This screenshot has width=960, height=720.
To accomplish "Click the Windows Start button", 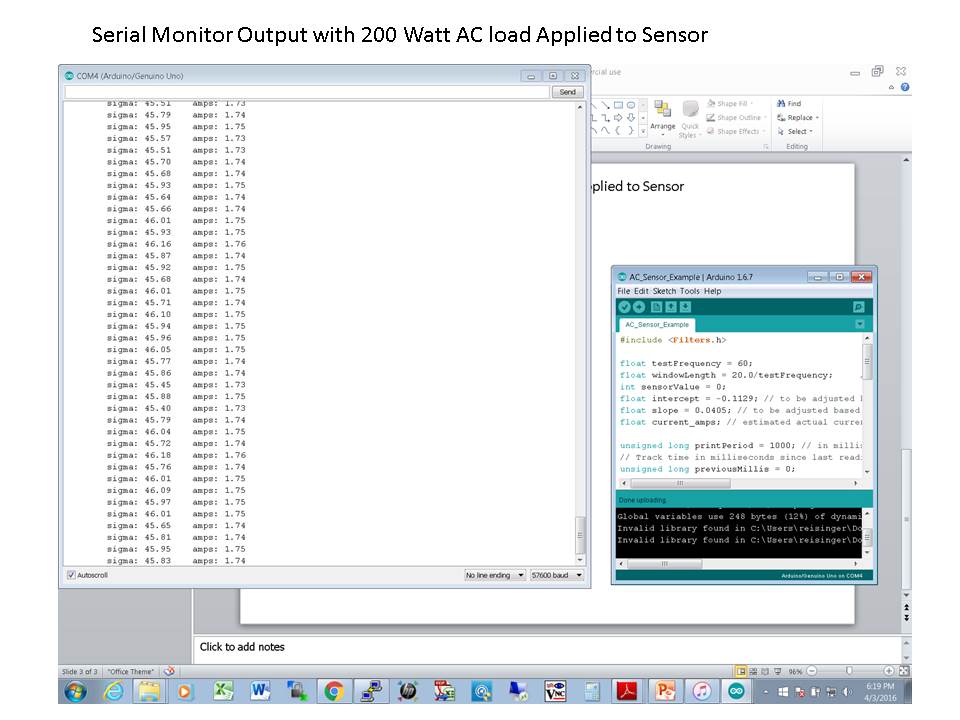I will [75, 692].
